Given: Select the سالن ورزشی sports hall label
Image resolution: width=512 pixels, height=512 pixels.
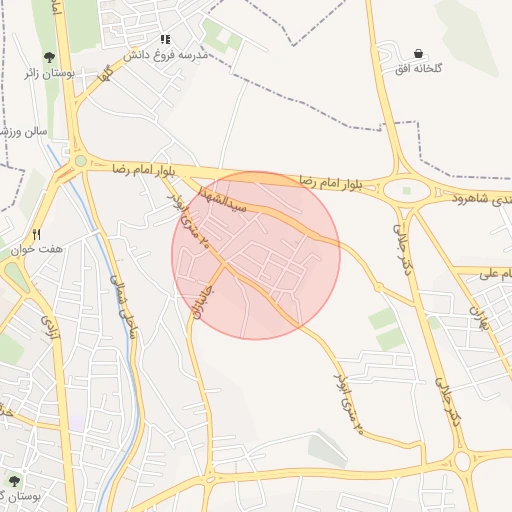Looking at the screenshot, I should tap(23, 132).
